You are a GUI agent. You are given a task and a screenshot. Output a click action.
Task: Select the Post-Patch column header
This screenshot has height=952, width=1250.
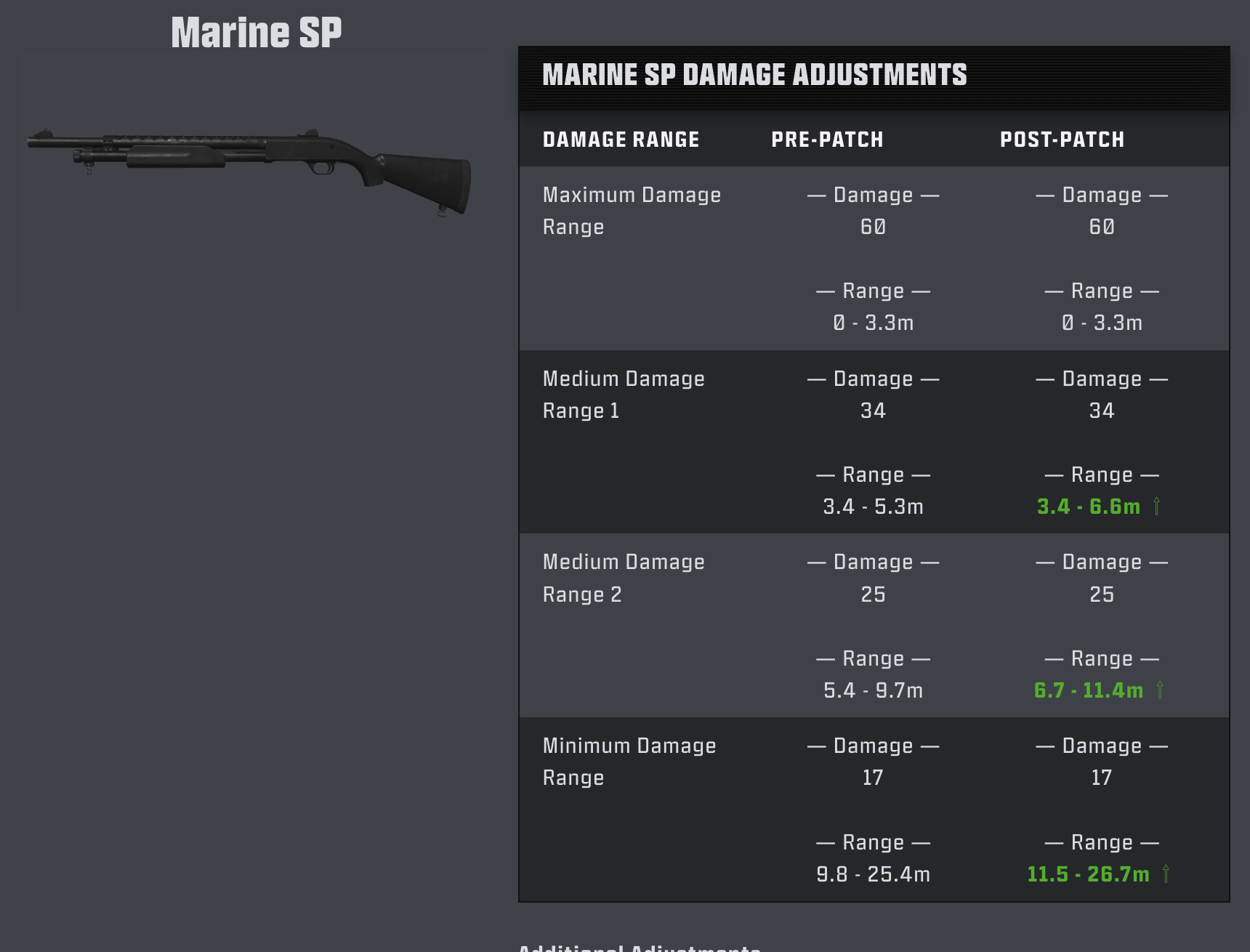pyautogui.click(x=1062, y=140)
